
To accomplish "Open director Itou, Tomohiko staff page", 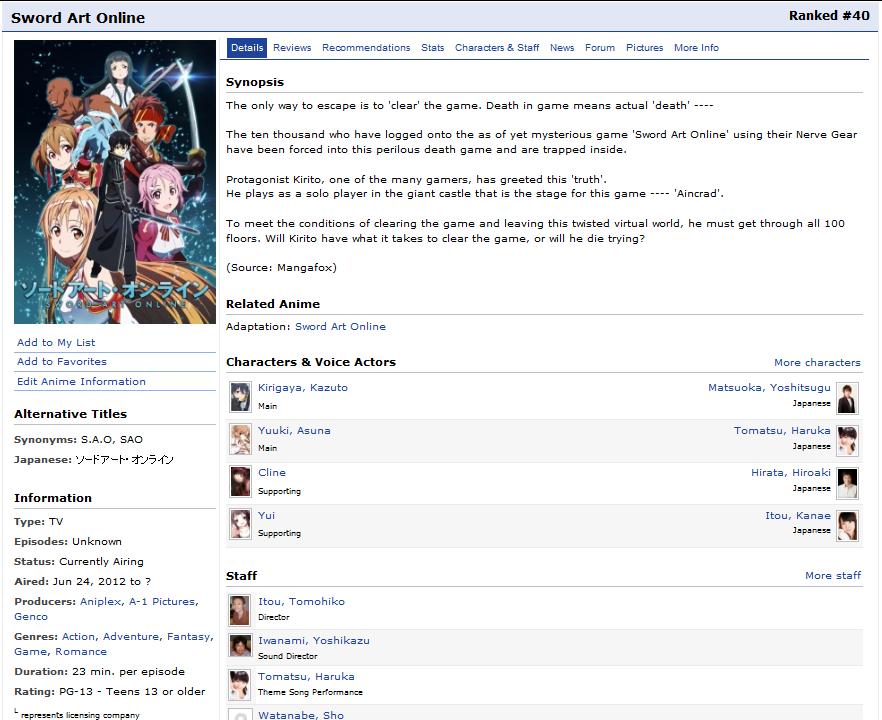I will click(302, 601).
